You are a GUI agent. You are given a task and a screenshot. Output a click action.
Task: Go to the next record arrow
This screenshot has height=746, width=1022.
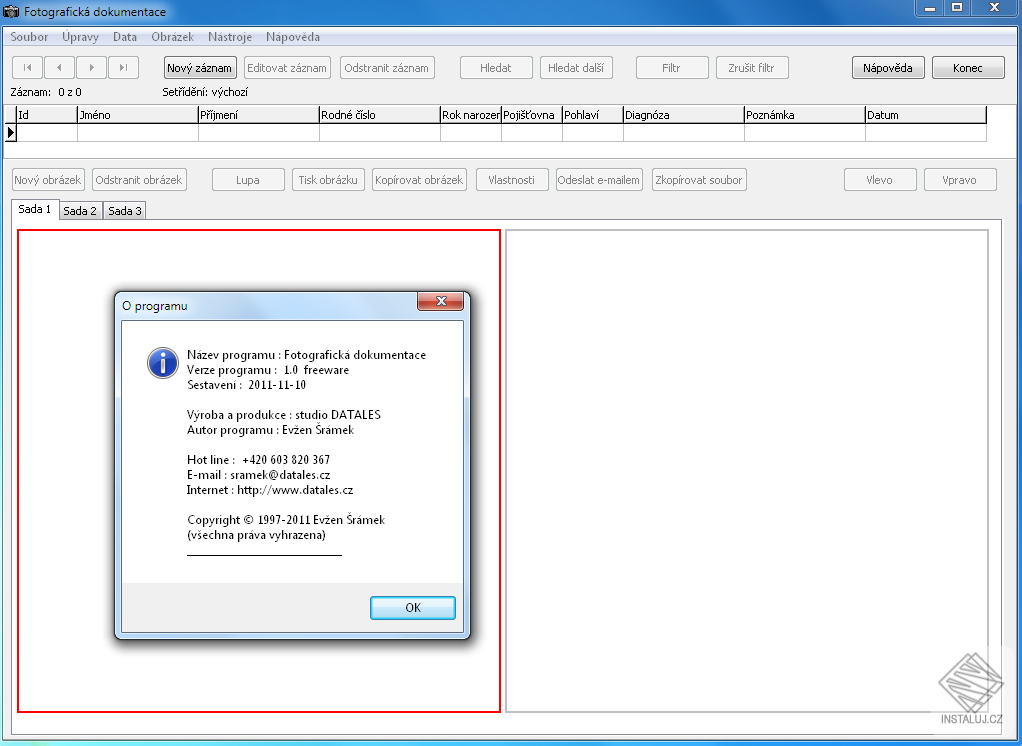coord(91,68)
